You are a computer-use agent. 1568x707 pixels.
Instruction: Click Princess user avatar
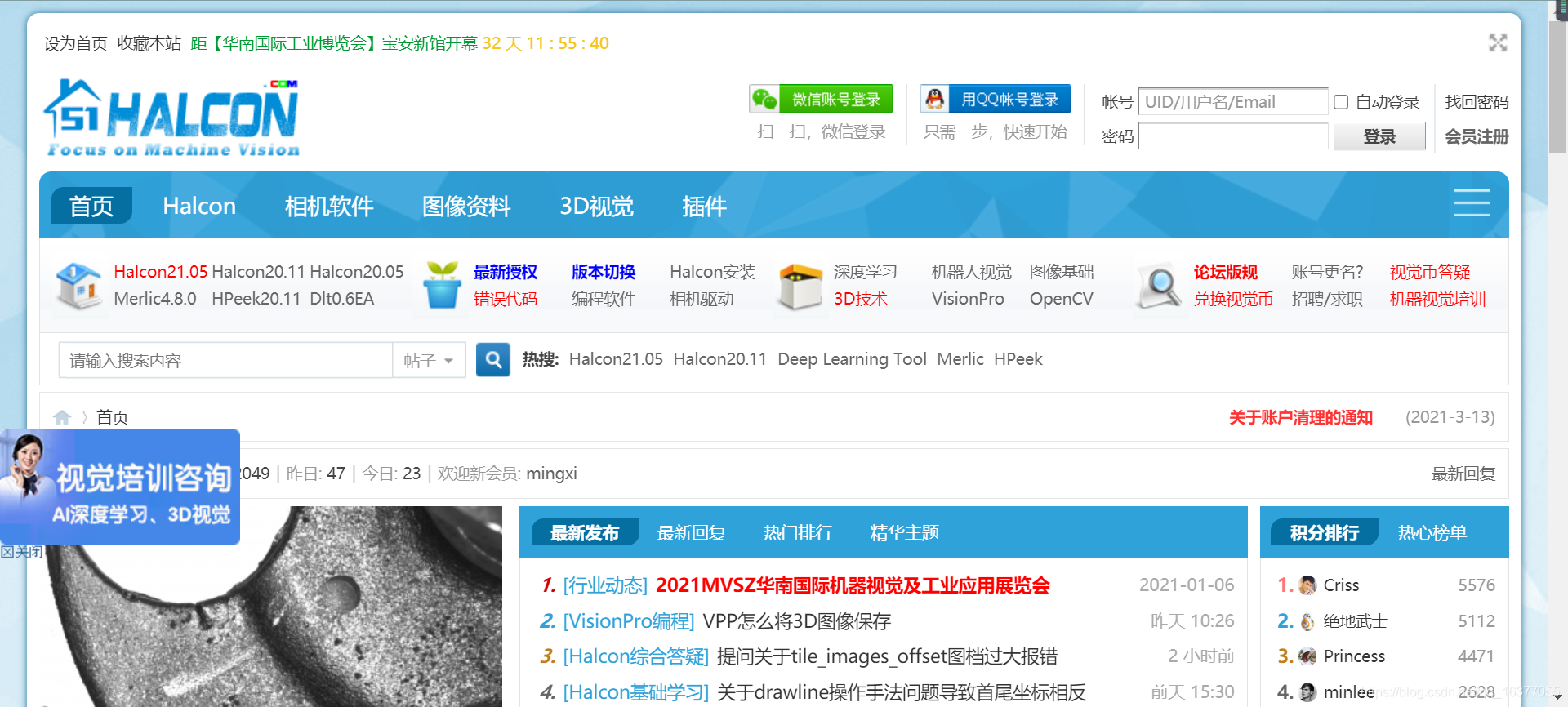click(x=1307, y=656)
